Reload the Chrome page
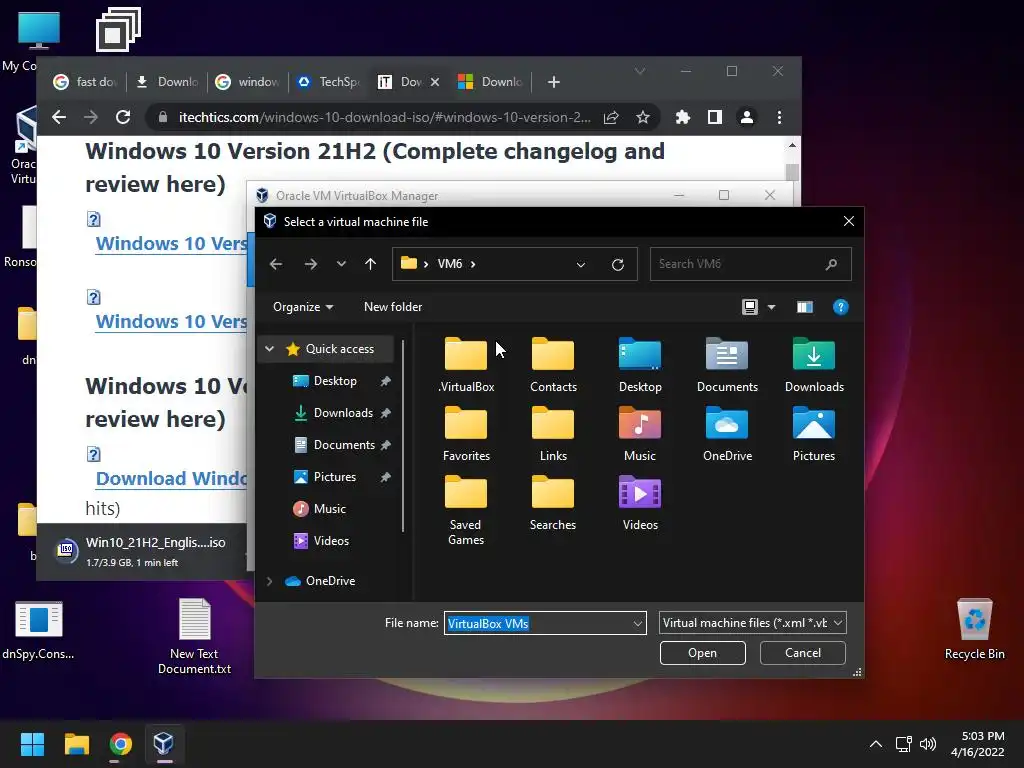The width and height of the screenshot is (1024, 768). point(123,118)
